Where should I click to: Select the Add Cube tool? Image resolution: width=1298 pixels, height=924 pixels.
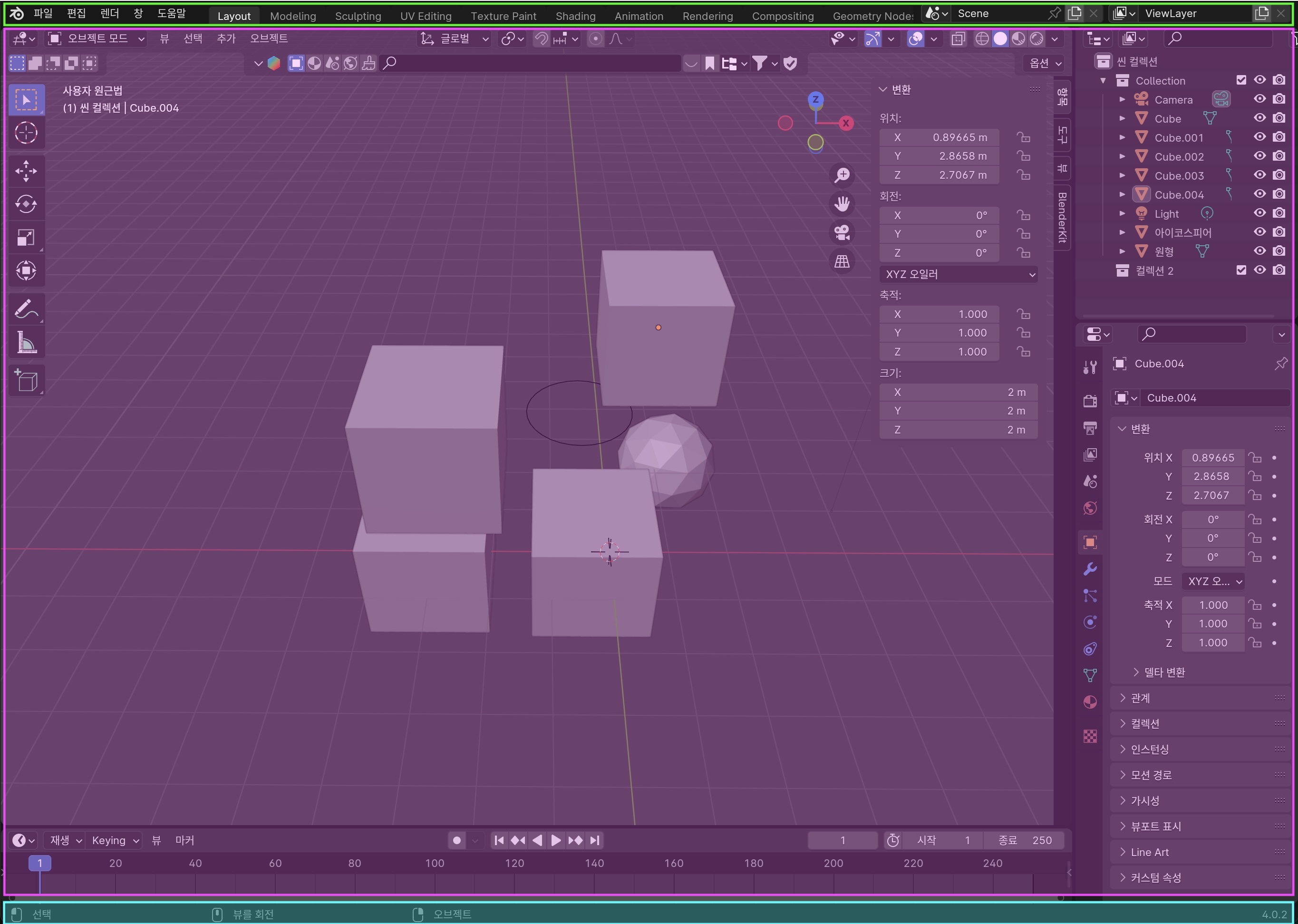26,380
